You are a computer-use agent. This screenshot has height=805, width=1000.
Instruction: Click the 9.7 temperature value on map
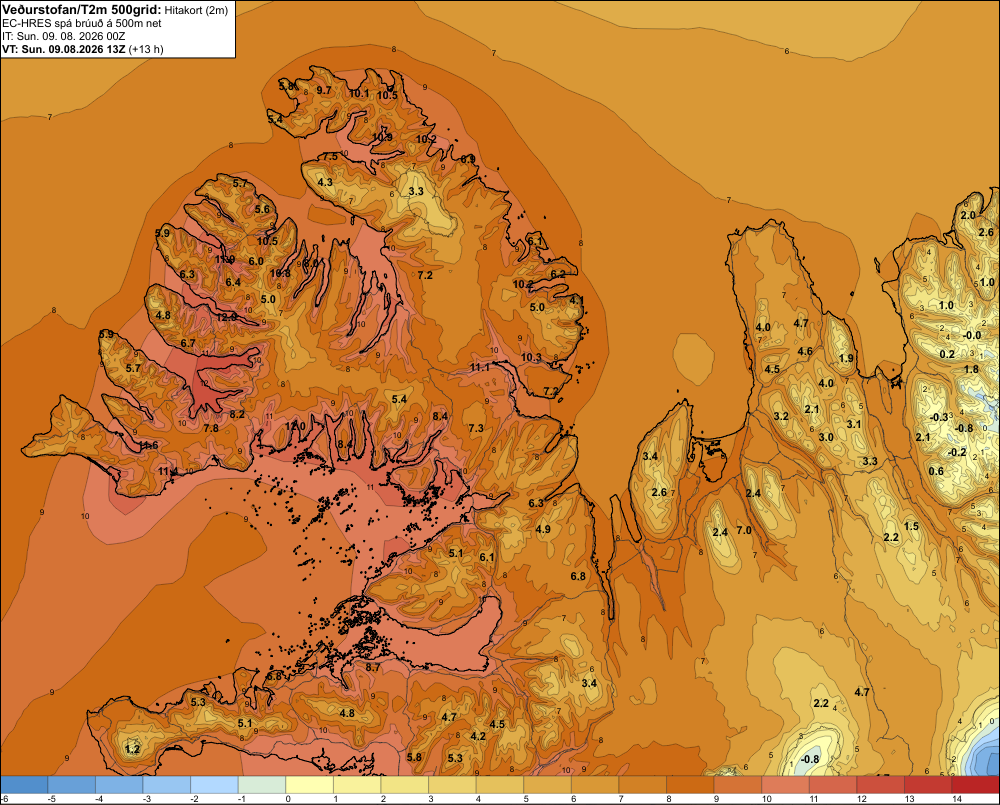(x=324, y=90)
